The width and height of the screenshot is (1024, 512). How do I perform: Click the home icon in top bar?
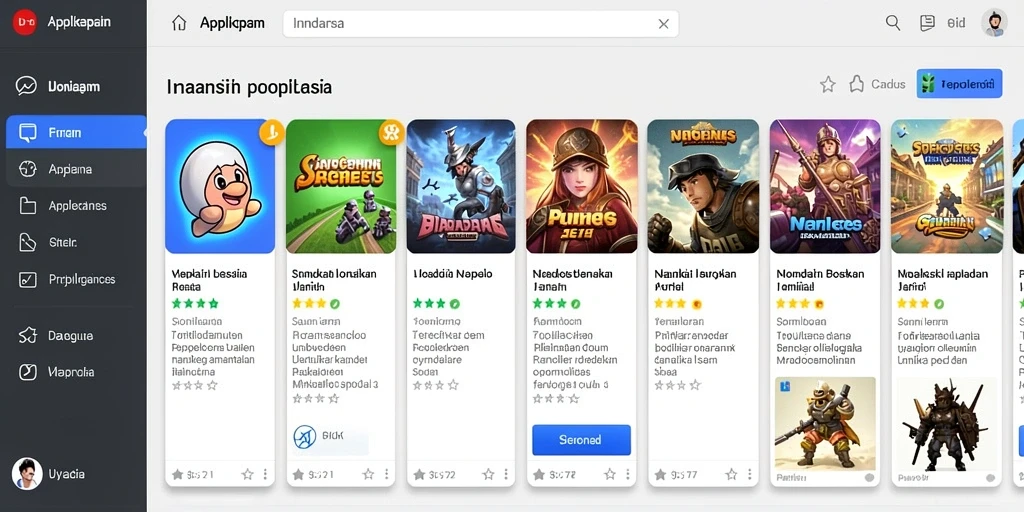coord(179,24)
